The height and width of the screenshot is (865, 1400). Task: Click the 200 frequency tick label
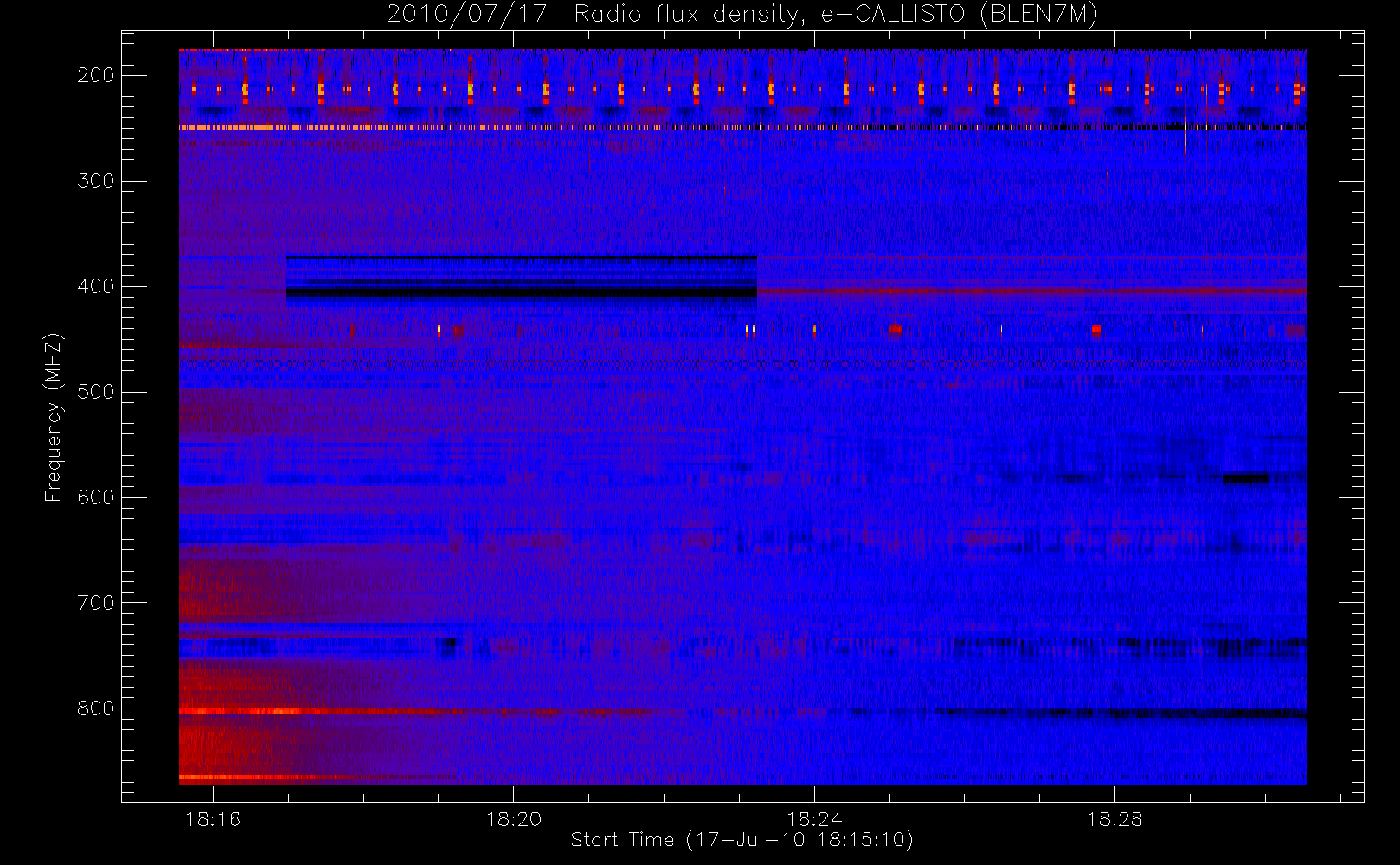coord(95,75)
